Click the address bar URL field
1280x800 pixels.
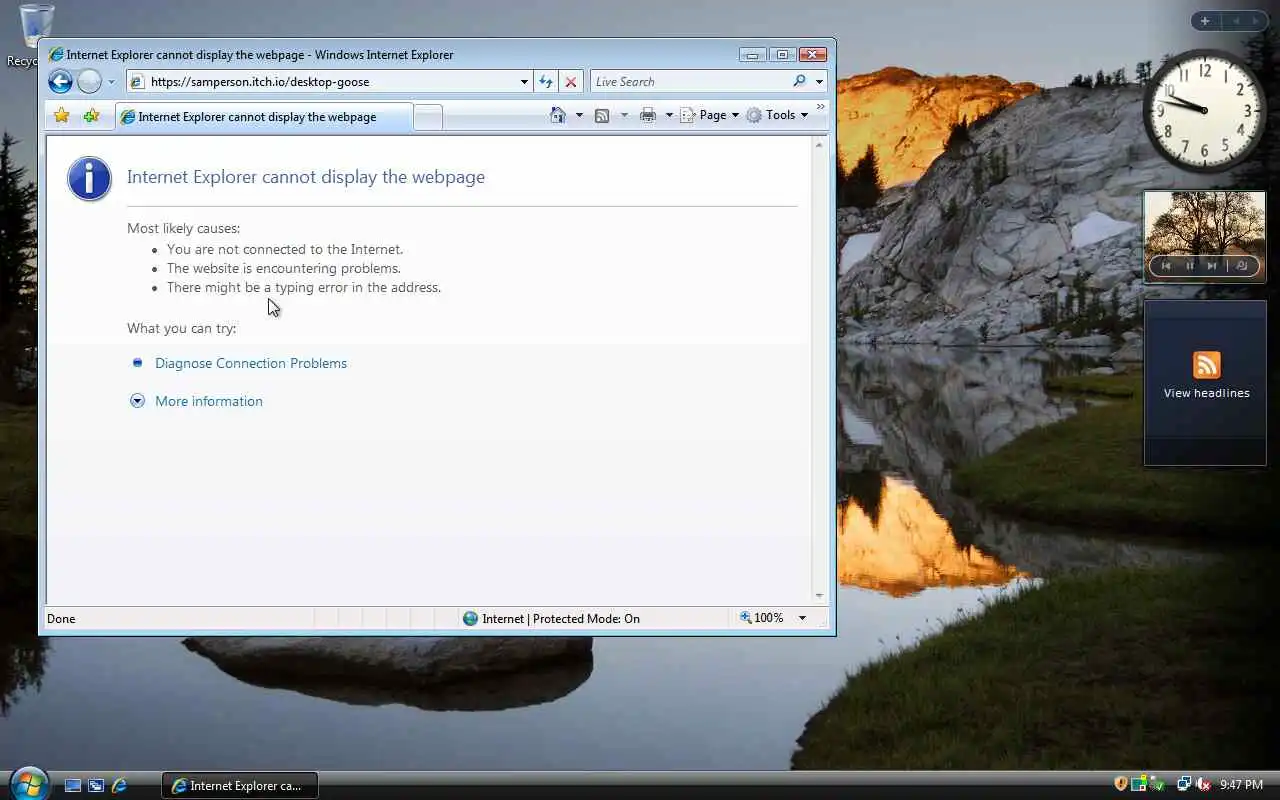(330, 82)
